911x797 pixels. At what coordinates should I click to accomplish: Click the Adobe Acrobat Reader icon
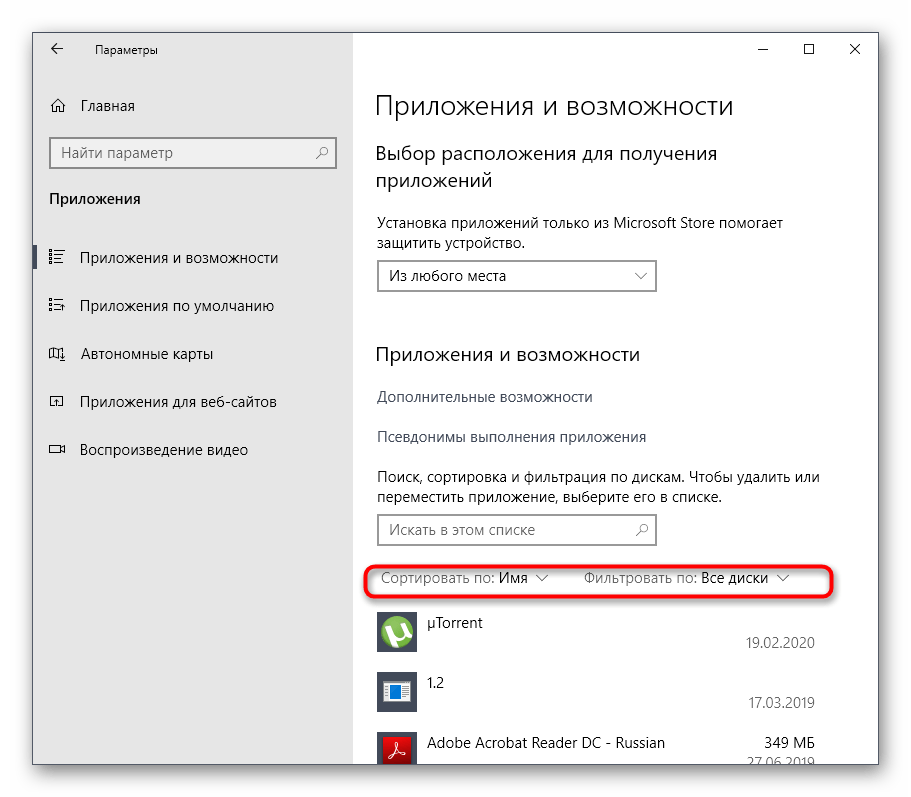click(x=396, y=751)
